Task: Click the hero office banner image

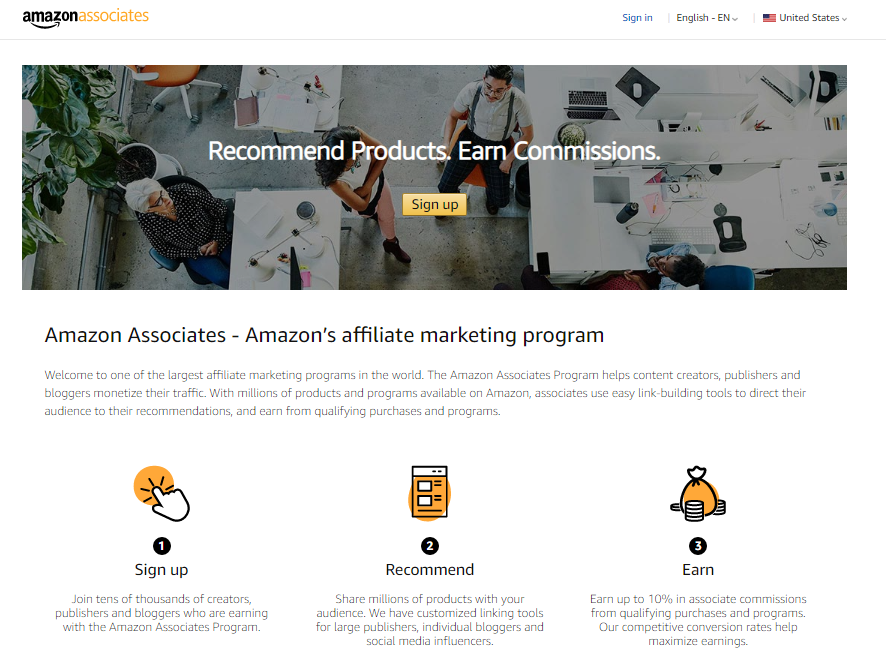Action: pyautogui.click(x=435, y=177)
